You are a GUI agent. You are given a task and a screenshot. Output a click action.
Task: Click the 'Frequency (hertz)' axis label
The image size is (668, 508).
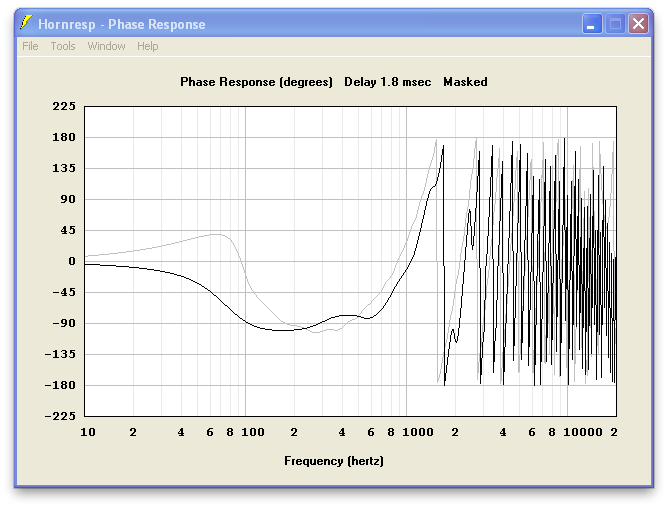pyautogui.click(x=334, y=461)
